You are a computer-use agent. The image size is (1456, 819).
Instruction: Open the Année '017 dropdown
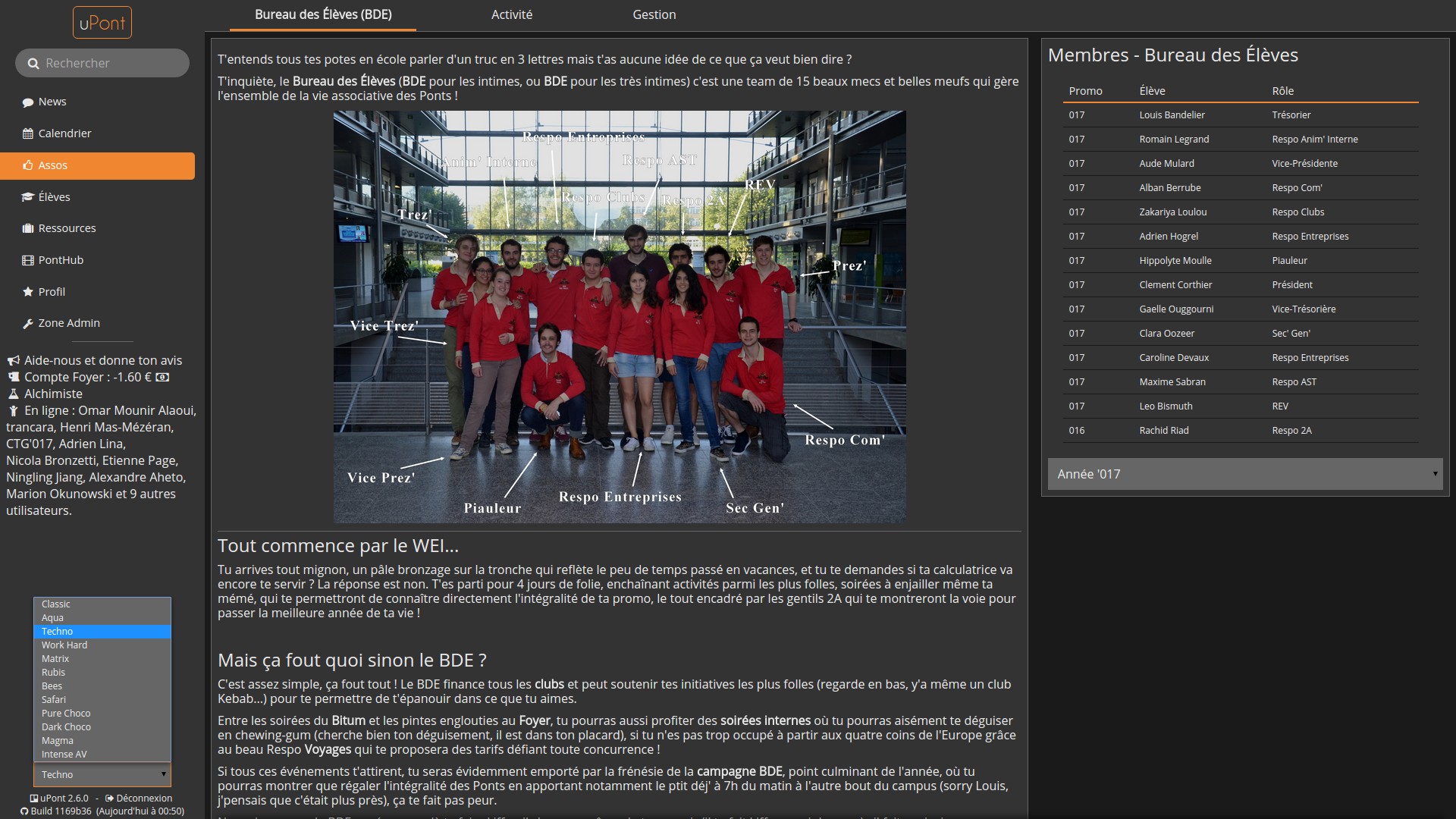pos(1244,474)
